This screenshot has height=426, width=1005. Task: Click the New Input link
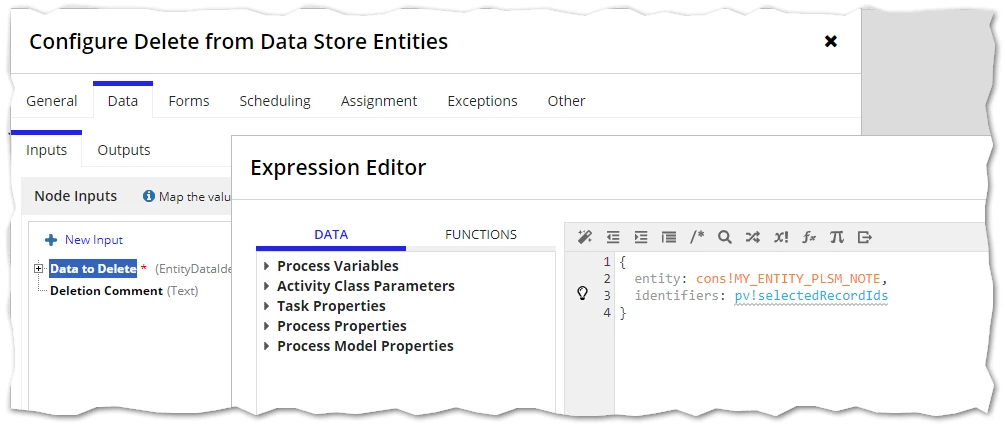(x=94, y=240)
